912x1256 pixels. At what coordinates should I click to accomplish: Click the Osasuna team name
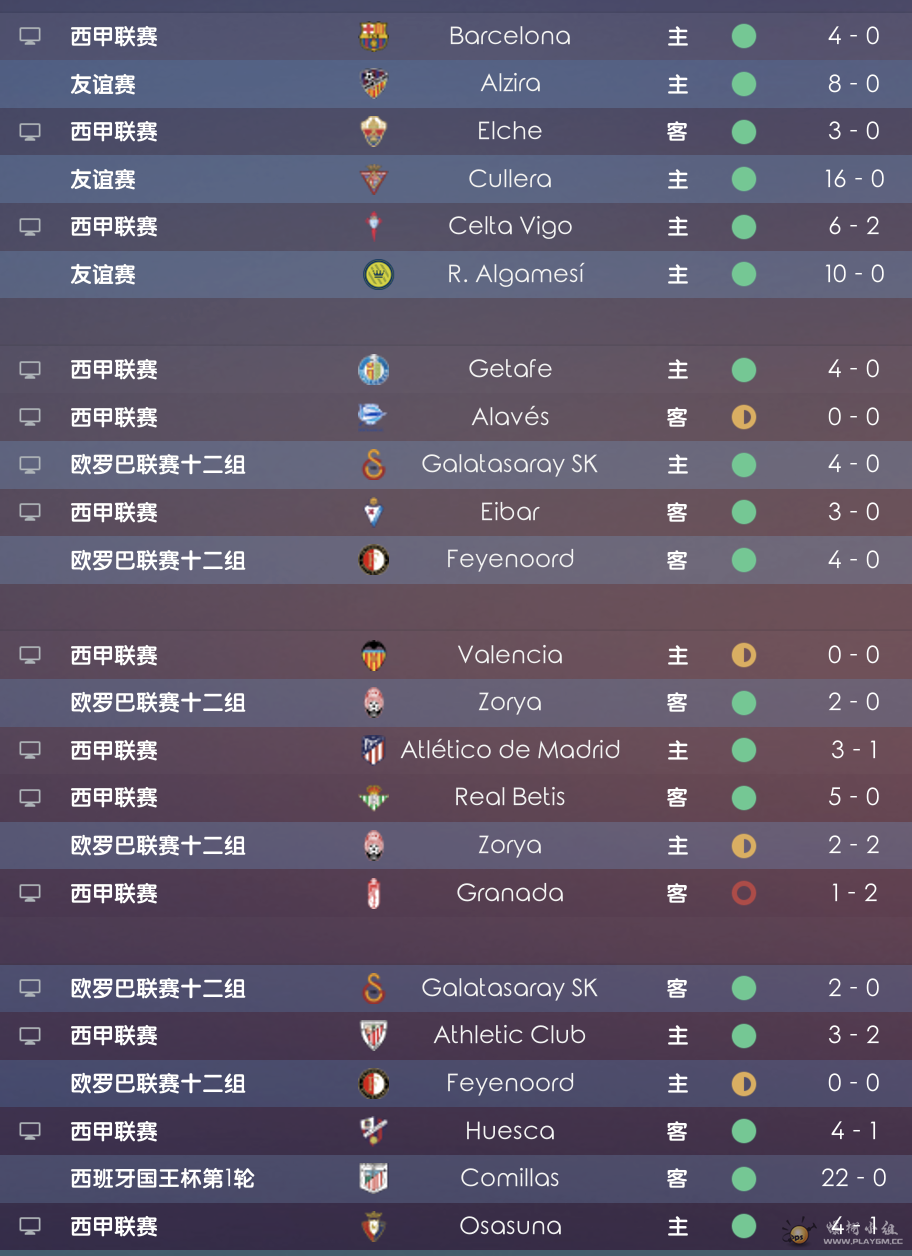510,1226
